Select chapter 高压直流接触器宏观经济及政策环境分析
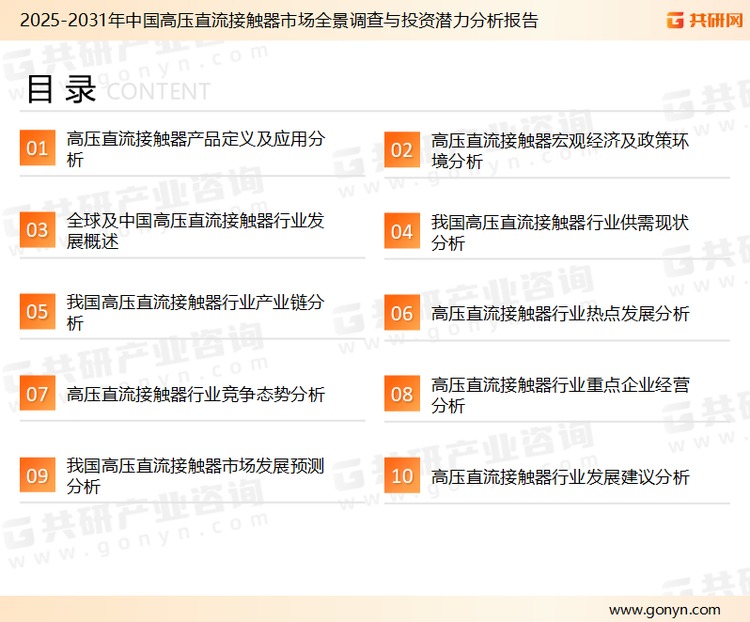 [x=560, y=151]
